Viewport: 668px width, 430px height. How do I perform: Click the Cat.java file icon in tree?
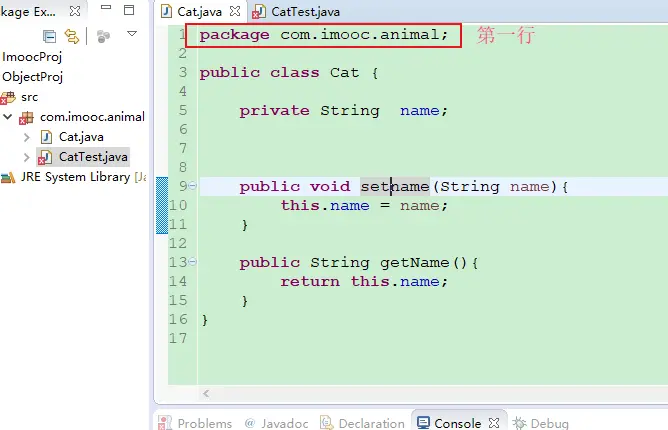coord(46,137)
